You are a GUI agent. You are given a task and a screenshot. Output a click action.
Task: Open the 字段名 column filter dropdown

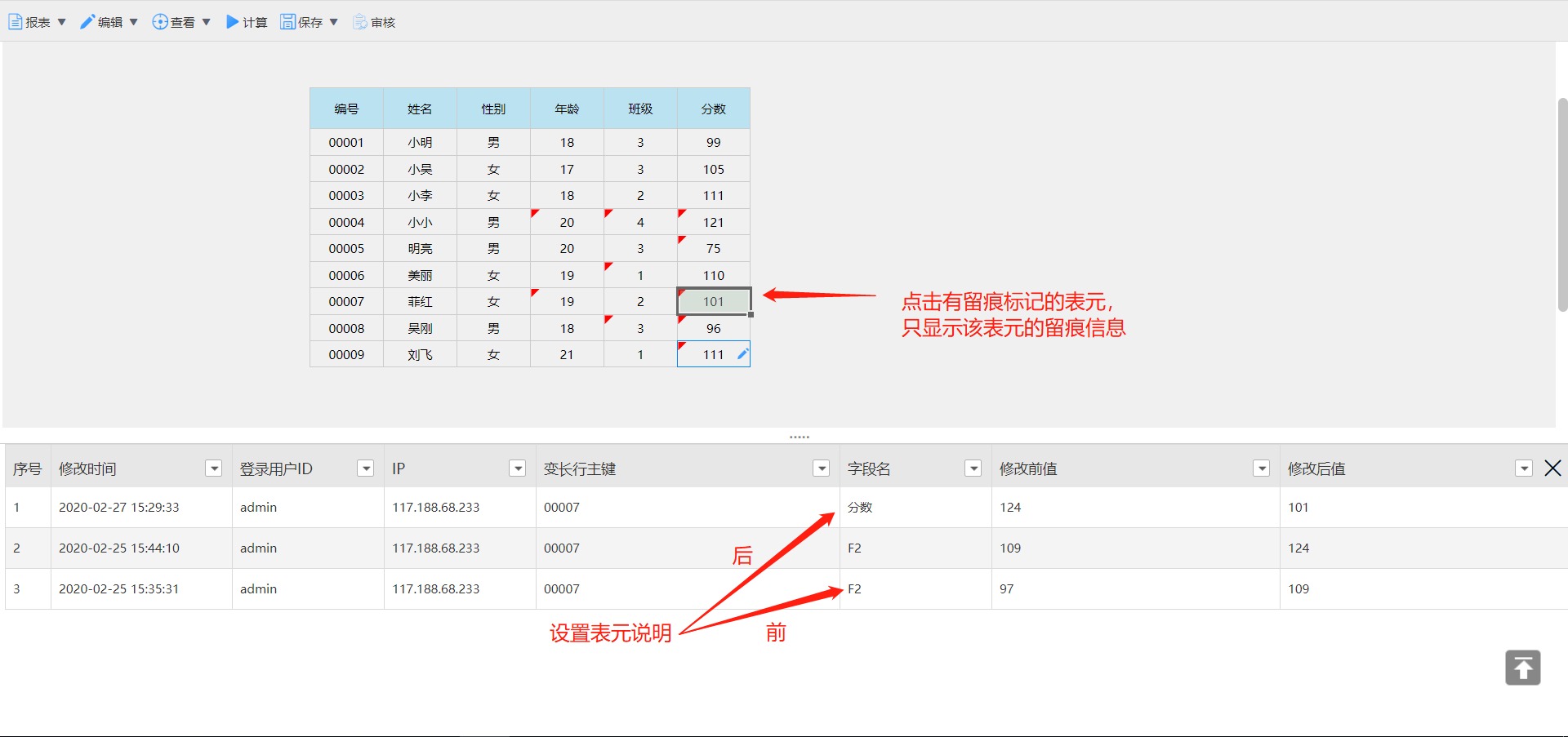click(x=973, y=468)
